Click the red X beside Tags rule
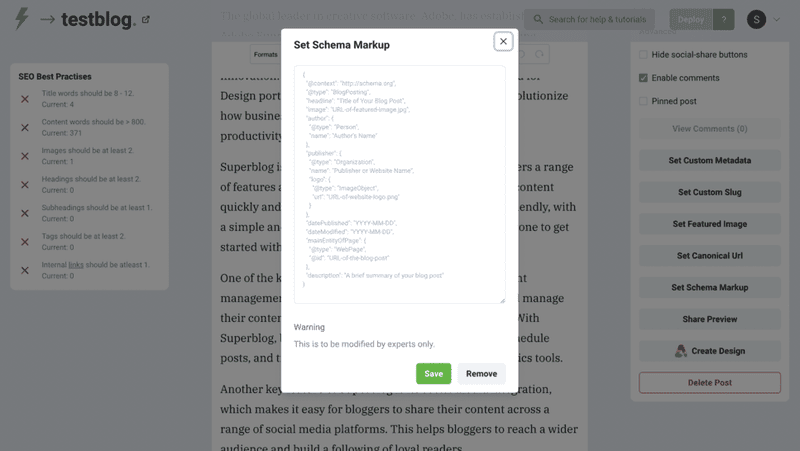Screen dimensions: 800x451 pos(25,242)
